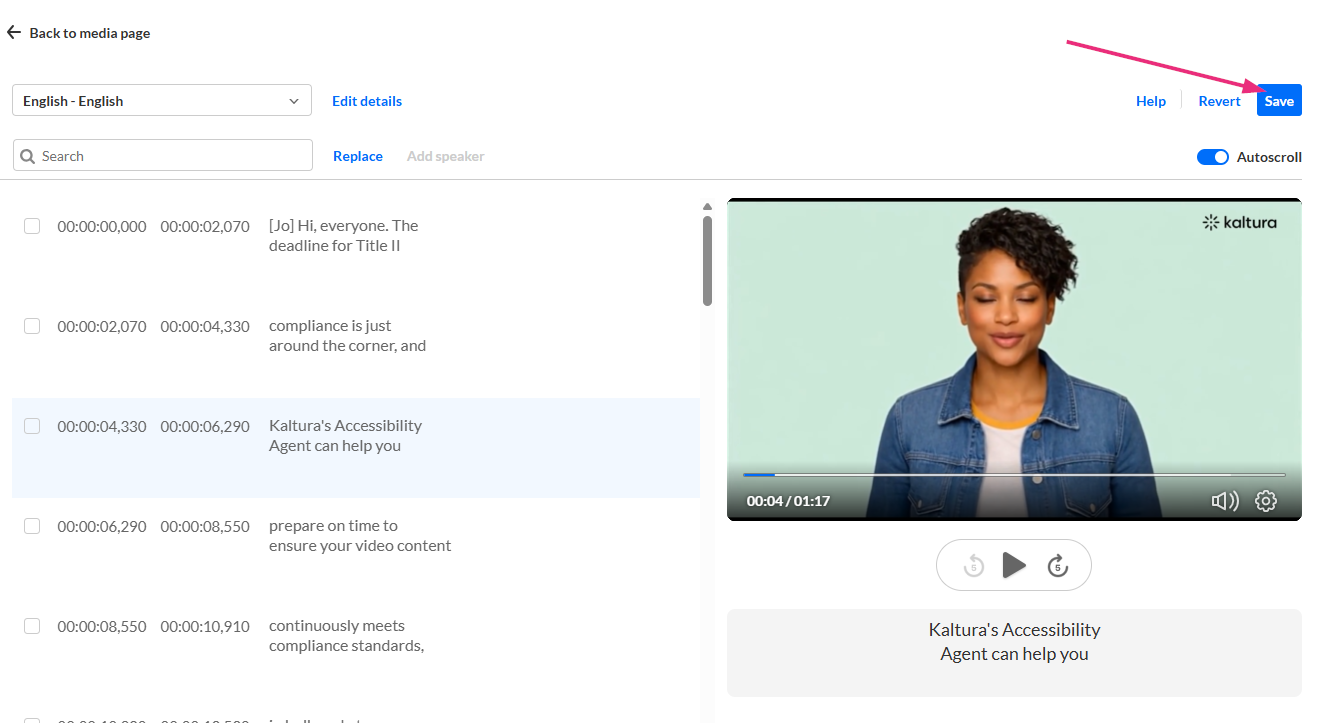
Task: Edit caption "prepare on time to ensure your video content"
Action: pyautogui.click(x=360, y=536)
